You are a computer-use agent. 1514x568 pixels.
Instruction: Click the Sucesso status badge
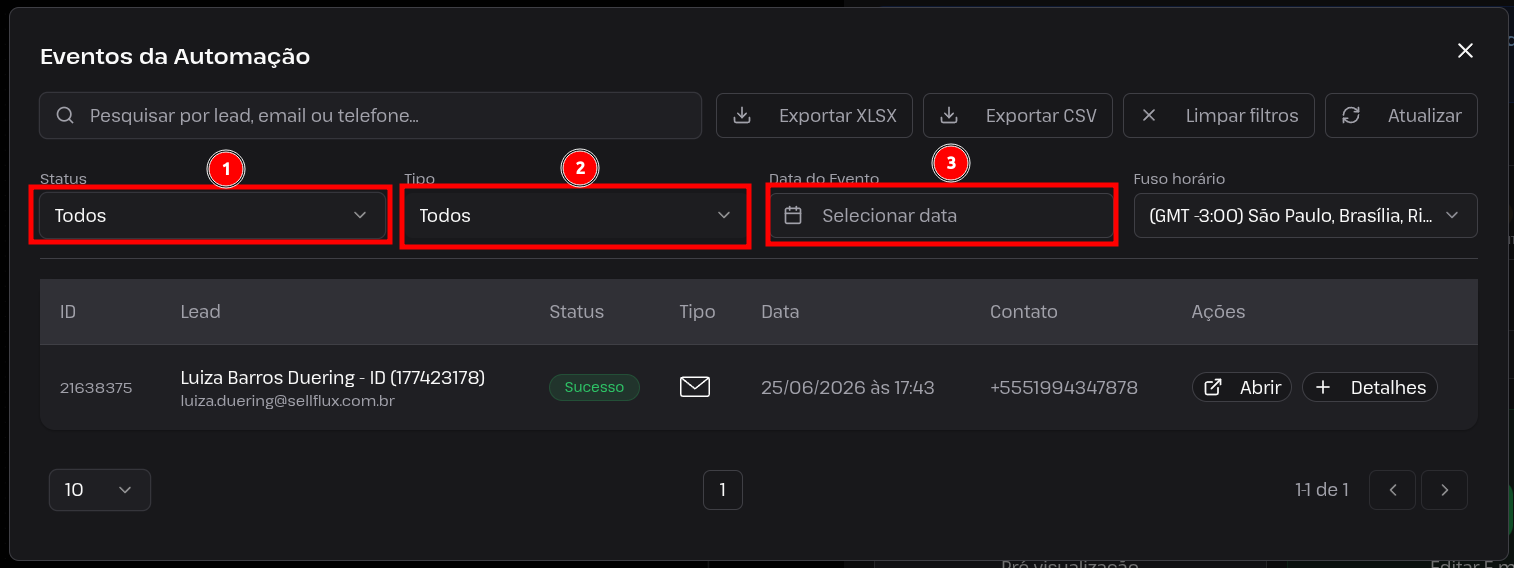pyautogui.click(x=594, y=387)
